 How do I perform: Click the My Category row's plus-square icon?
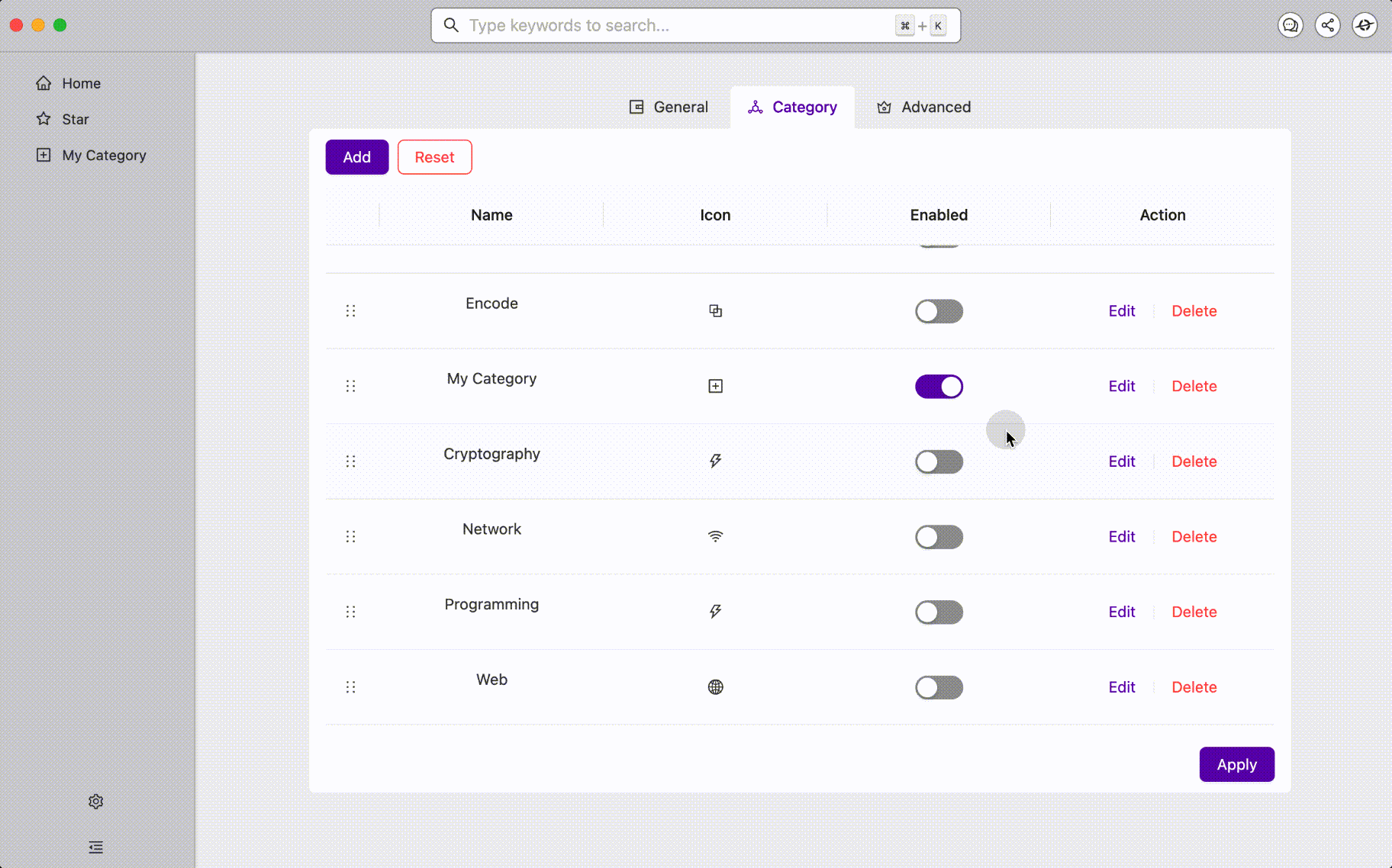(715, 386)
